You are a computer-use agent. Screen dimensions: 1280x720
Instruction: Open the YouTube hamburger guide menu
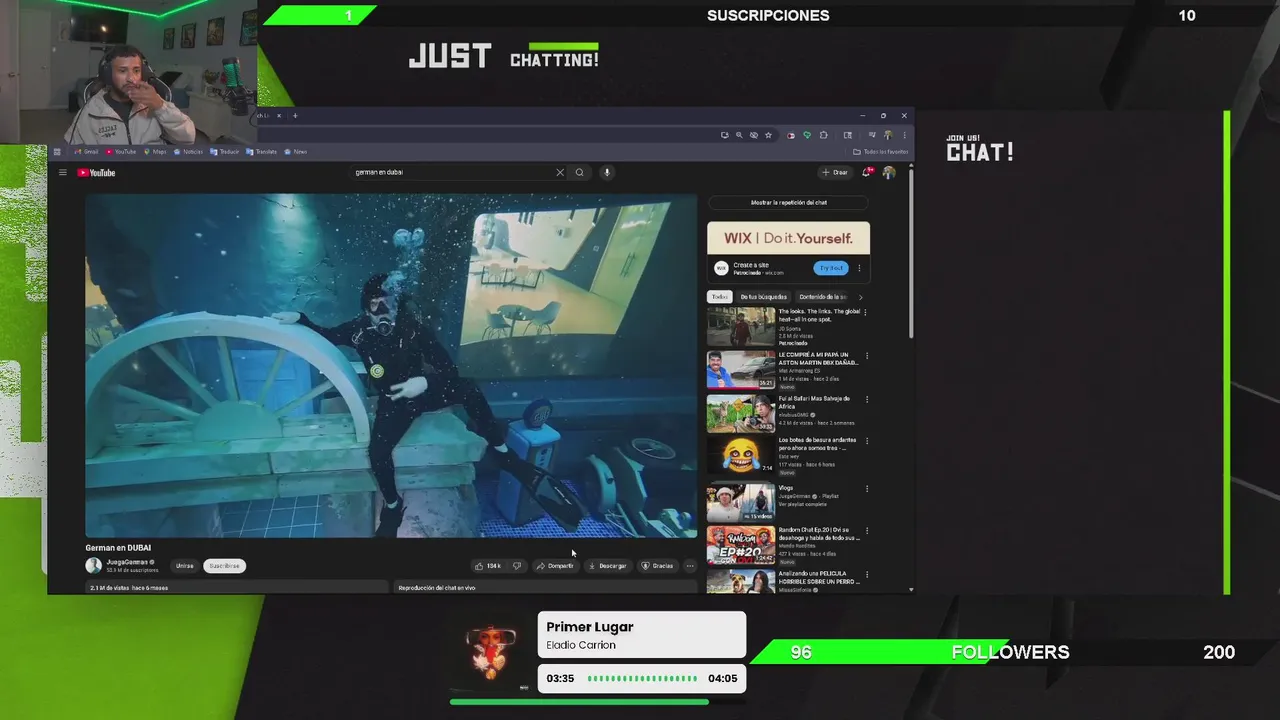62,173
